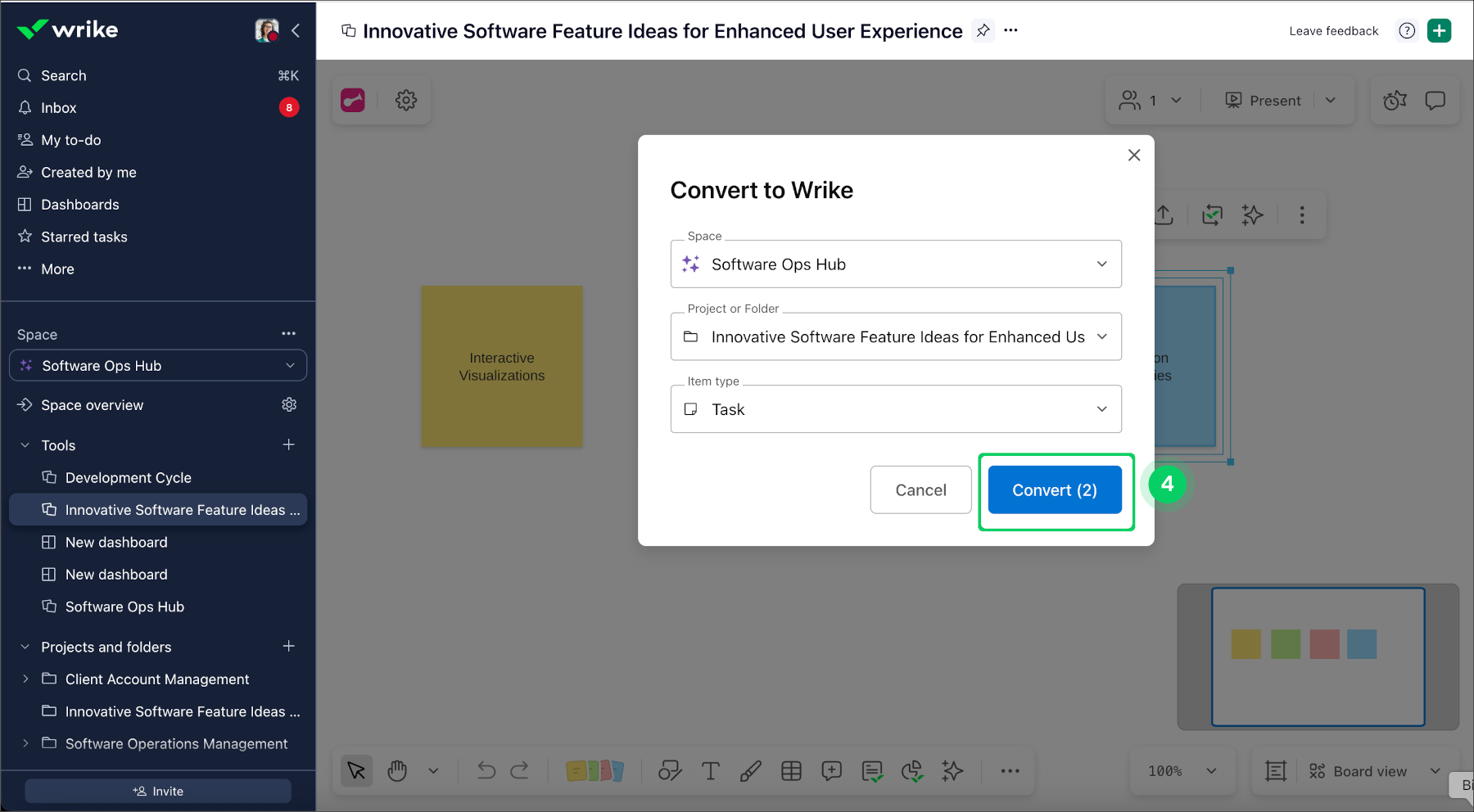Redo the last canvas action
Viewport: 1474px width, 812px height.
520,770
